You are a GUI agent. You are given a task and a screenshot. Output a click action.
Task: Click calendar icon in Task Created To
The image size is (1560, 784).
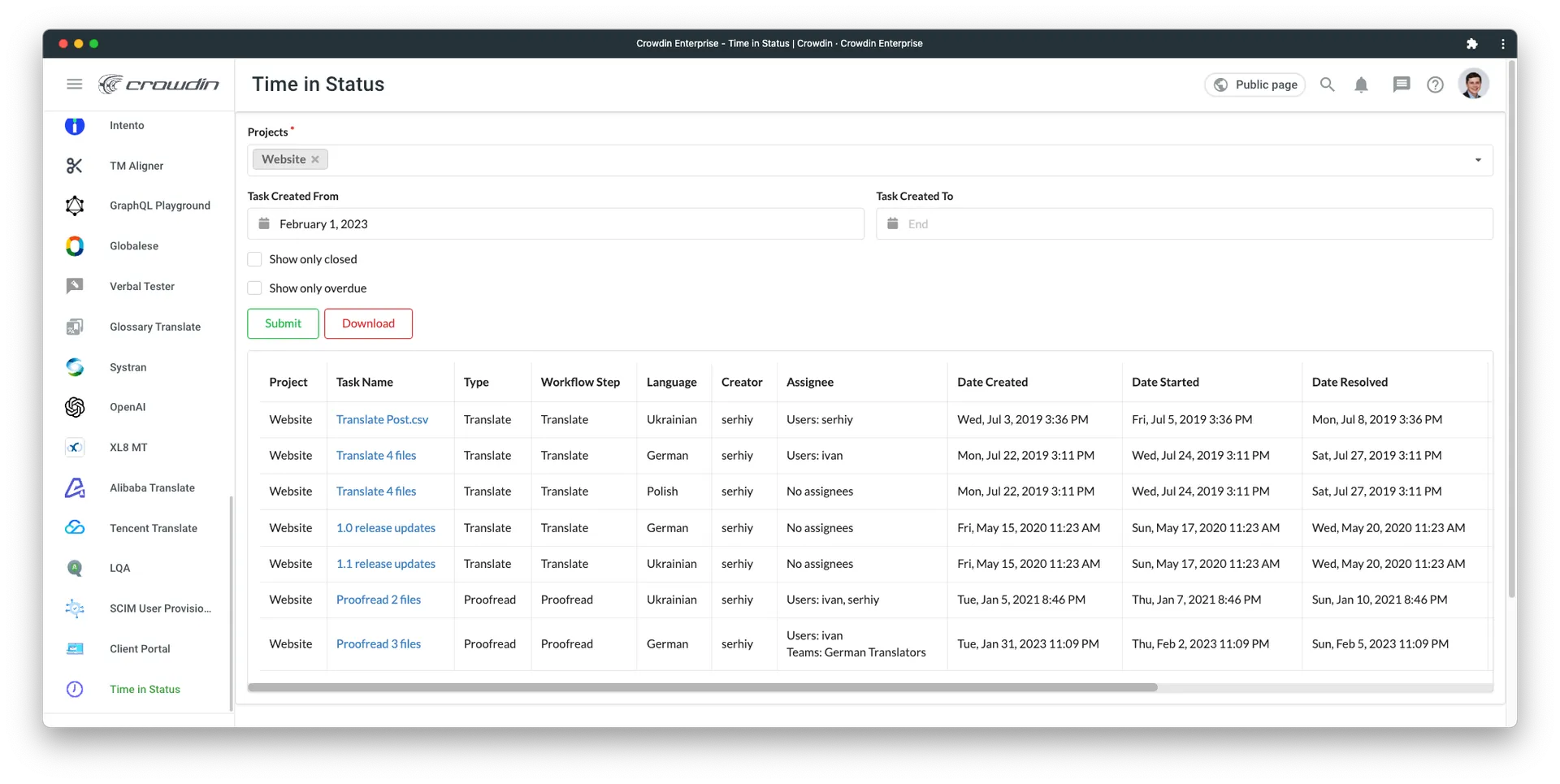click(x=892, y=223)
